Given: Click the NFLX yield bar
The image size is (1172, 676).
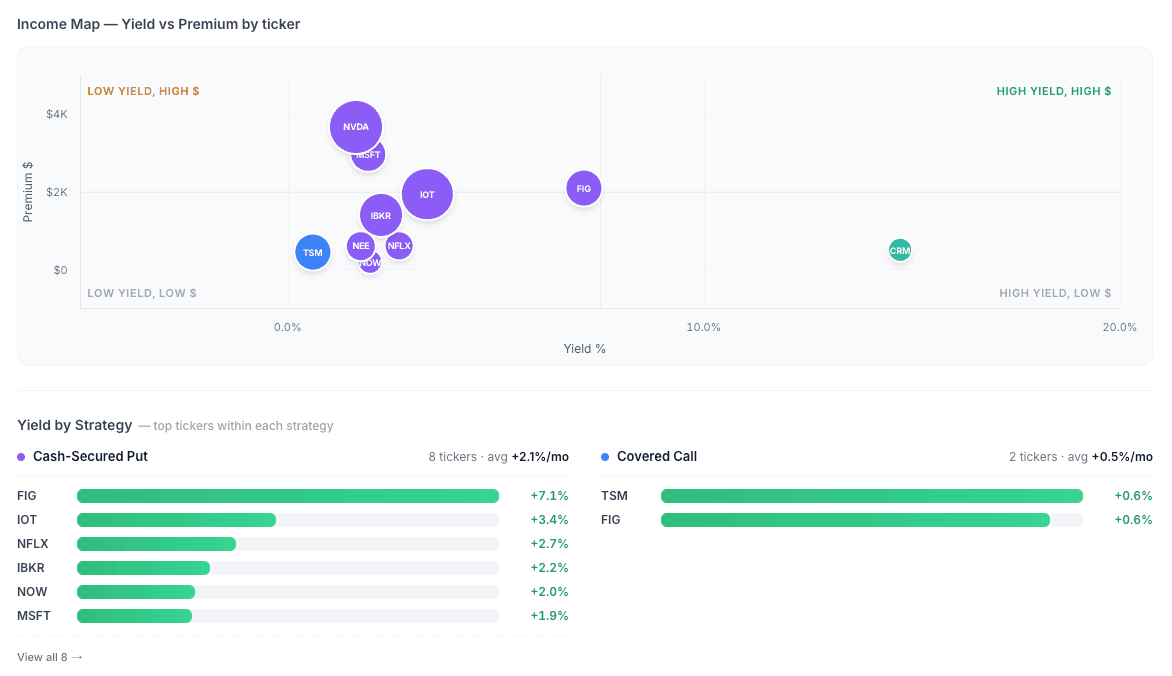Looking at the screenshot, I should 288,544.
